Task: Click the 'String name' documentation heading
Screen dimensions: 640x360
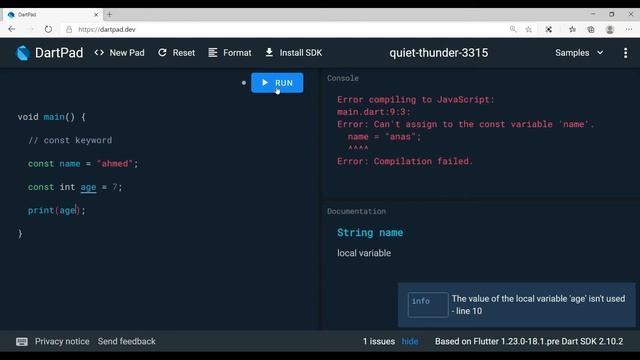Action: click(x=370, y=233)
